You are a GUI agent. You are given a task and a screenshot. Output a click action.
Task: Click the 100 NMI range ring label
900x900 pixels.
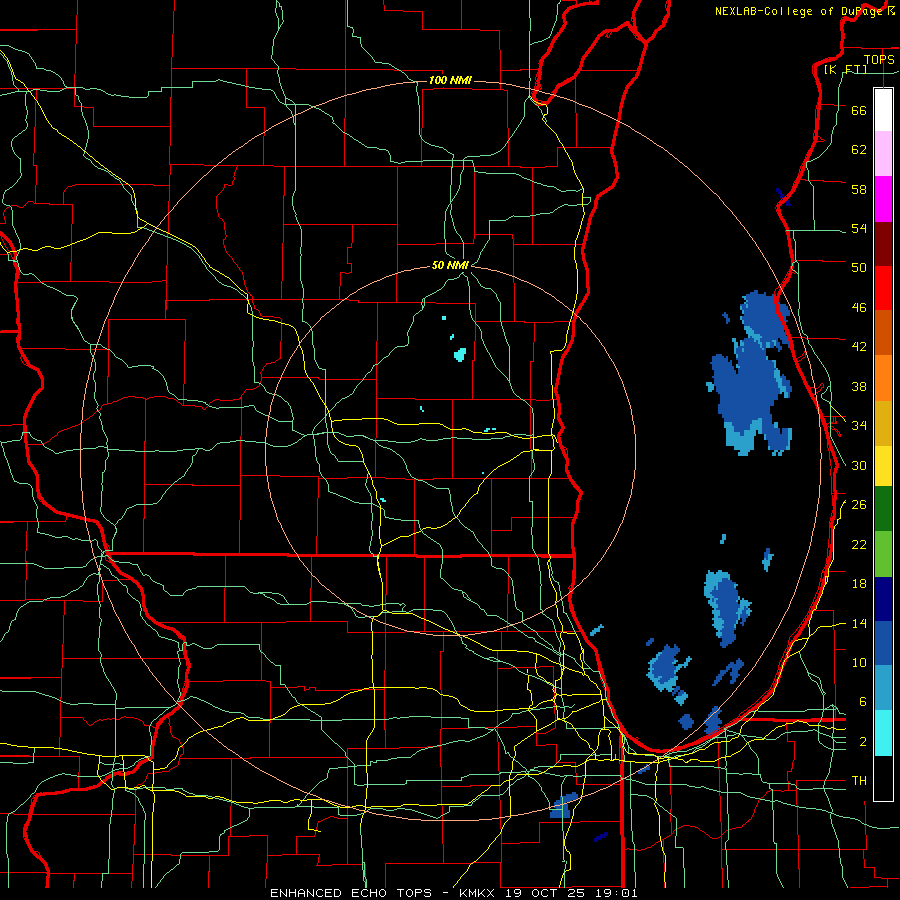point(450,80)
